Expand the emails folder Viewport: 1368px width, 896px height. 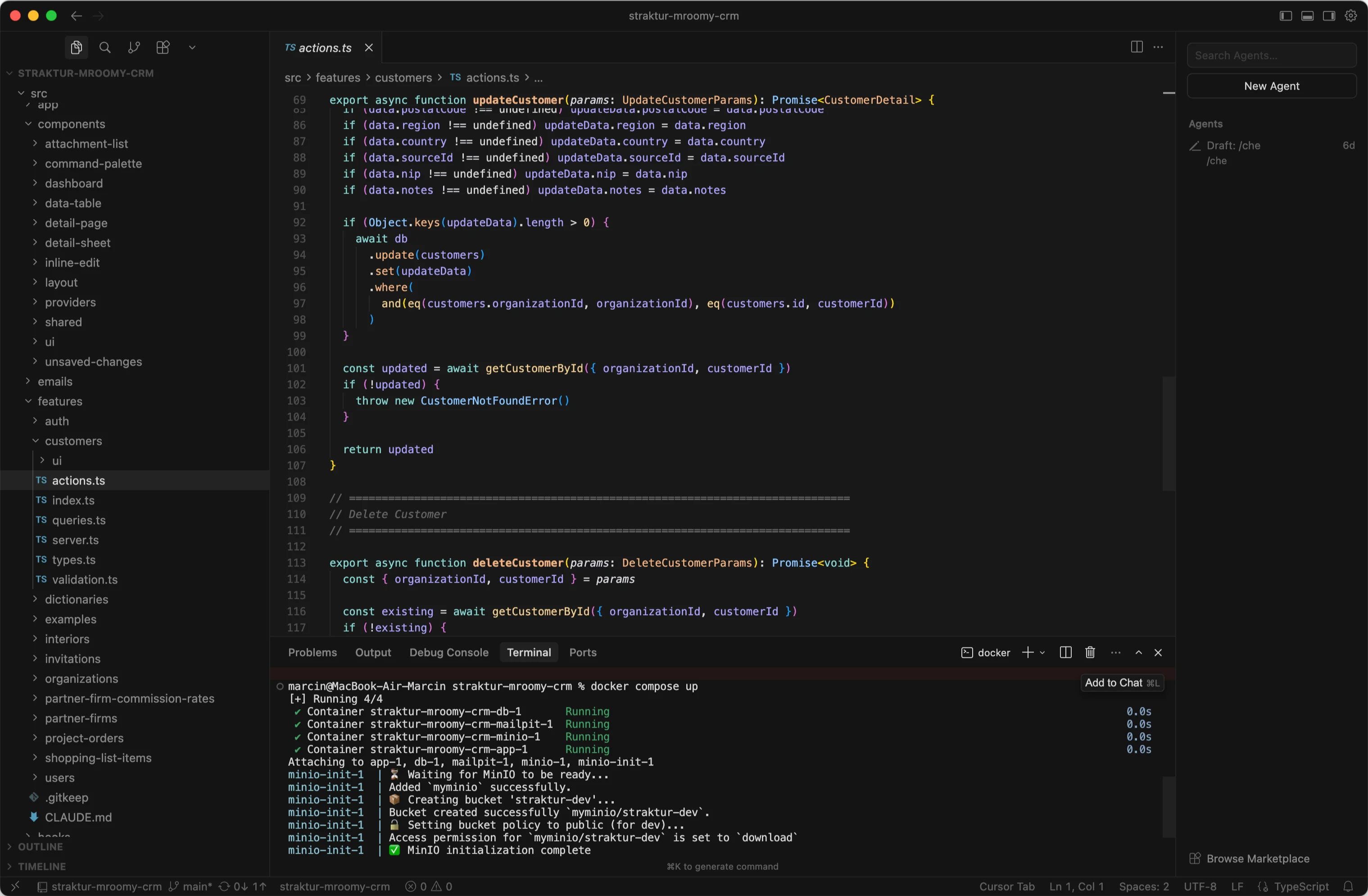(55, 381)
